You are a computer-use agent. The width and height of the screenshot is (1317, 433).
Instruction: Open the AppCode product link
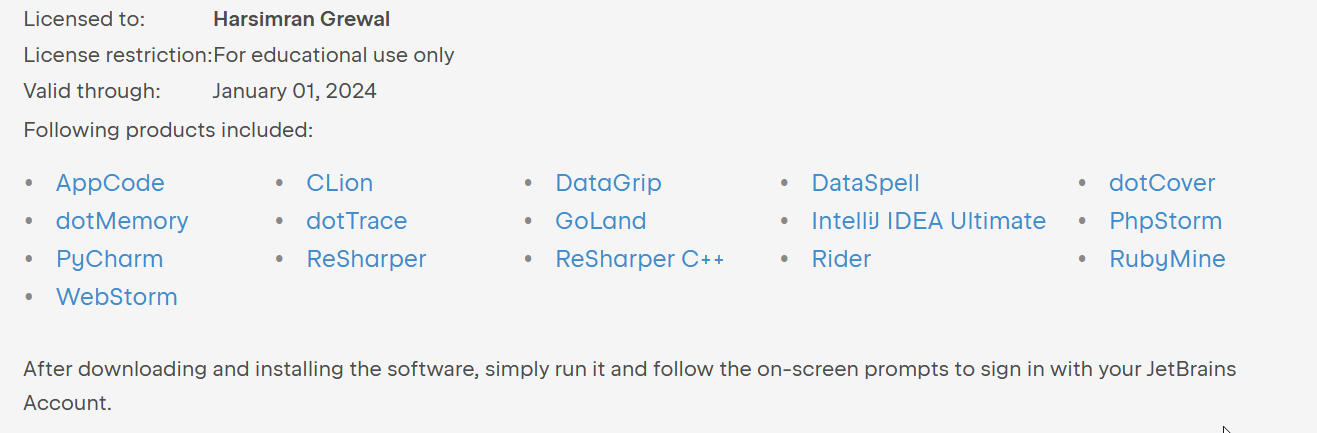click(x=110, y=183)
